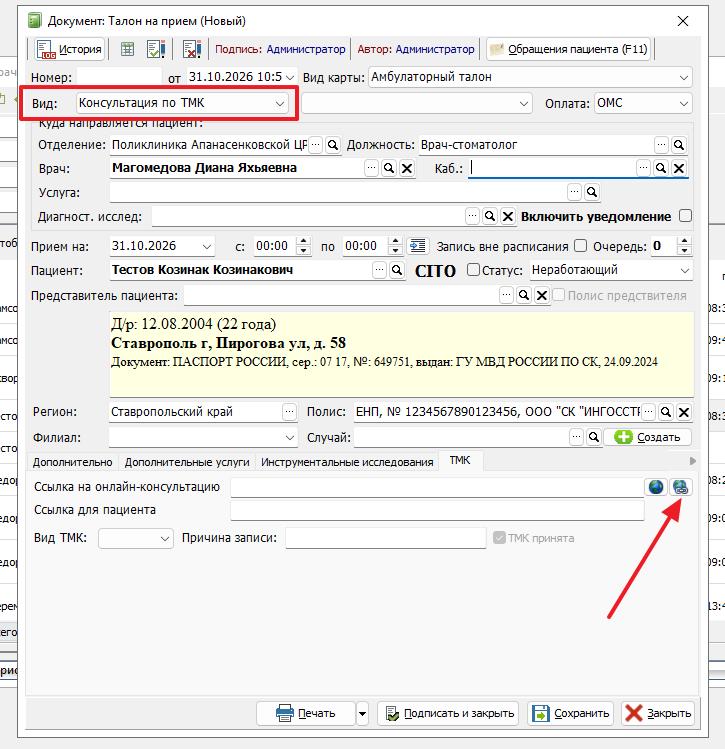Generate consultation link with globe-chain icon
The width and height of the screenshot is (725, 749).
click(681, 487)
